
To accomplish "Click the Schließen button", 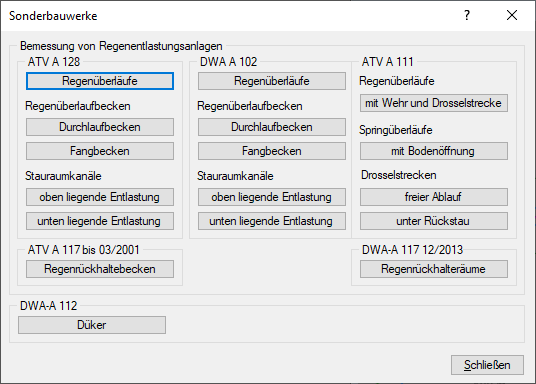I will (x=487, y=365).
